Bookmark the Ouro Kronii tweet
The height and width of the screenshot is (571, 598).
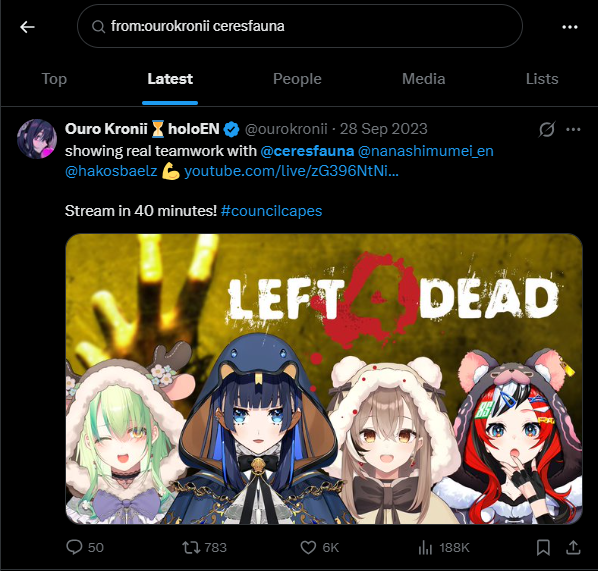[543, 547]
